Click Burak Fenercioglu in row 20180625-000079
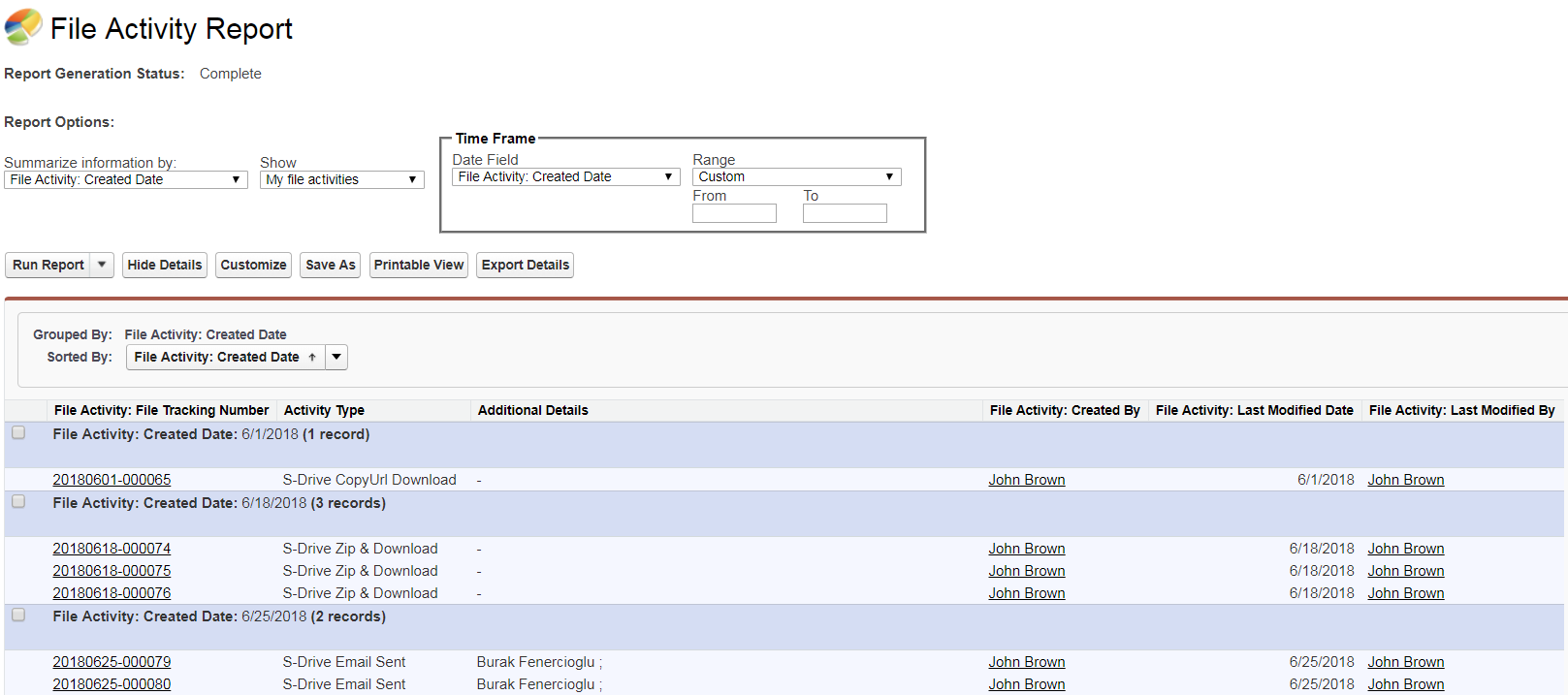1568x695 pixels. [x=539, y=662]
